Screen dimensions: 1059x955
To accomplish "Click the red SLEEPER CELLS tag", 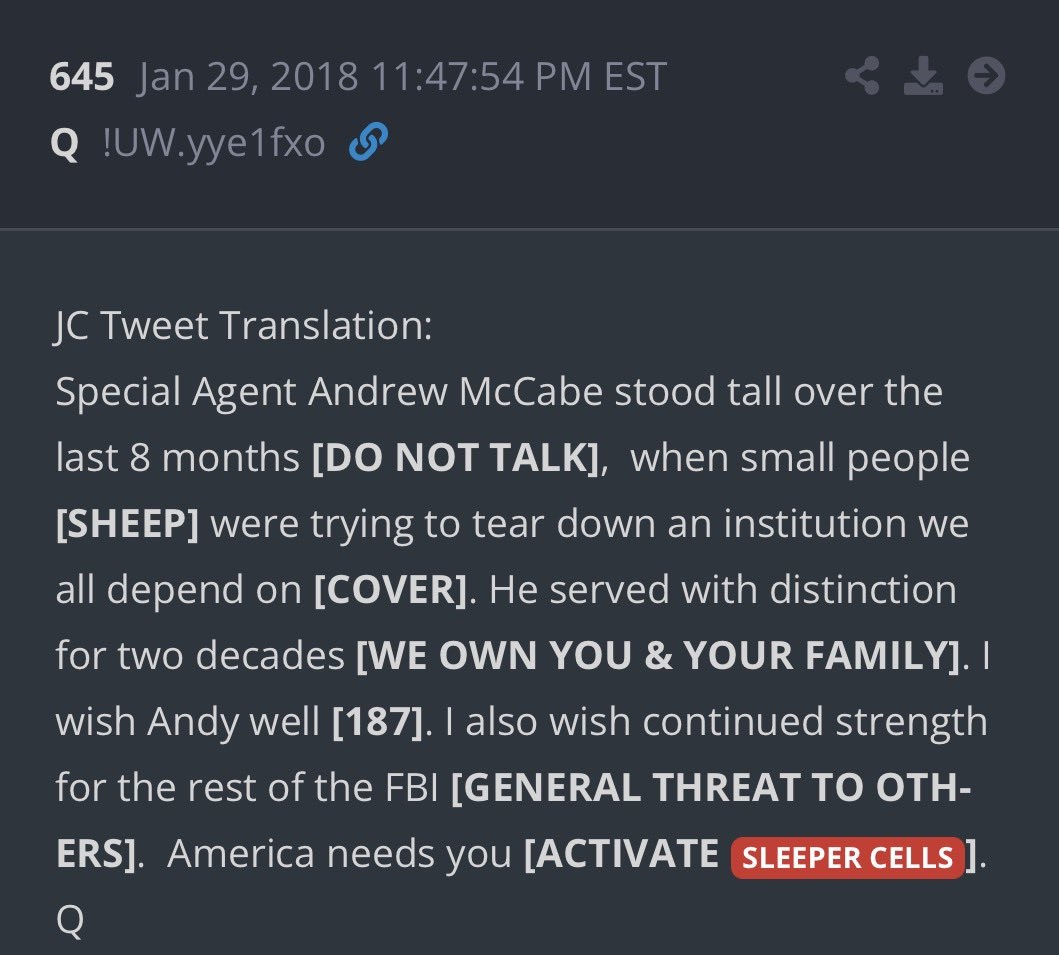I will tap(847, 858).
